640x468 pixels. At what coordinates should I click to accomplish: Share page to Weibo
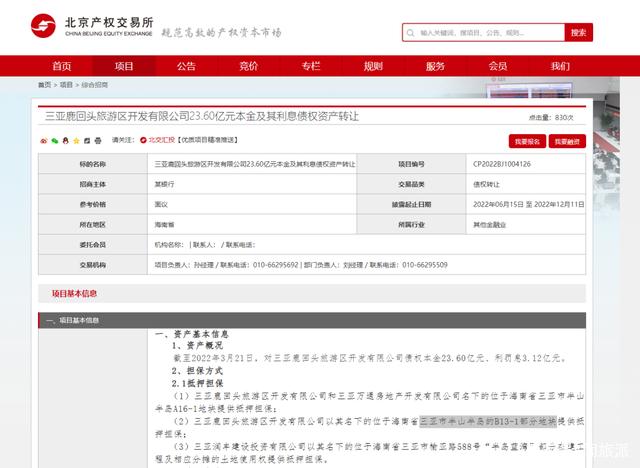(x=44, y=141)
